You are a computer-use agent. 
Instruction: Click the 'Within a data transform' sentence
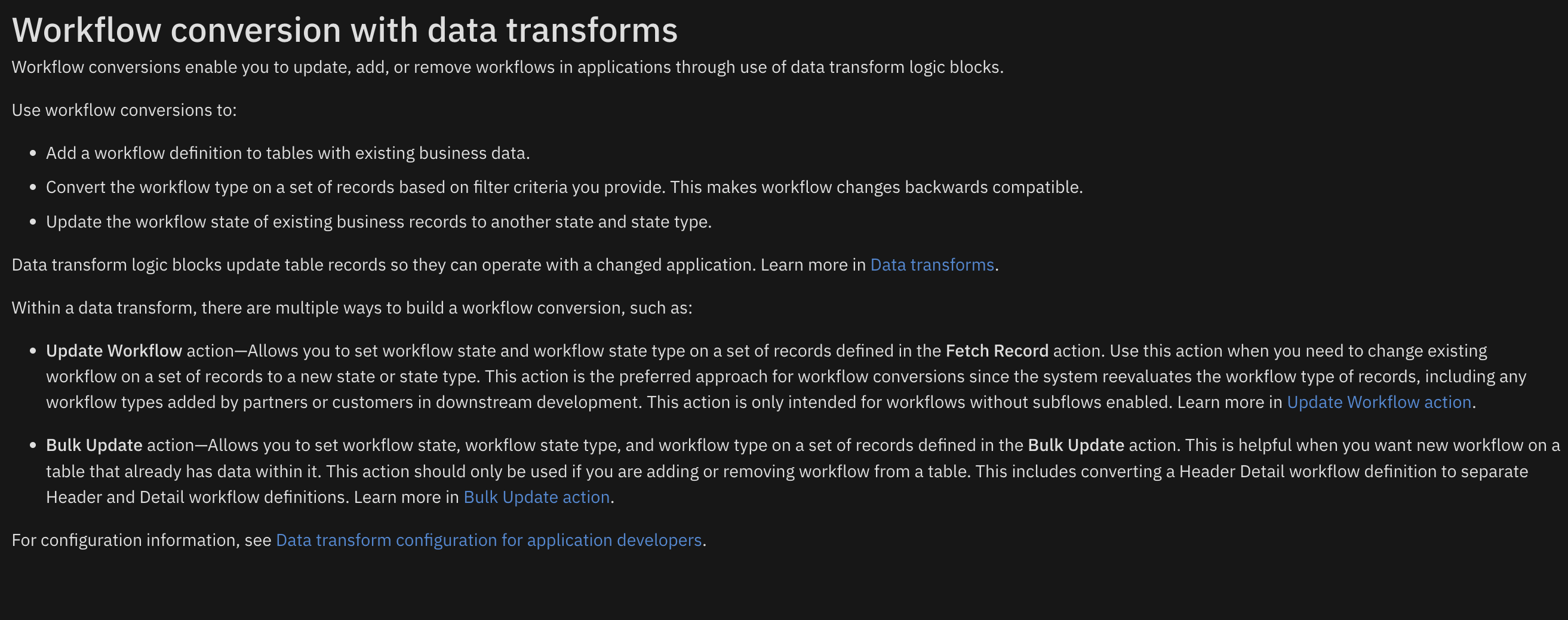pyautogui.click(x=352, y=308)
